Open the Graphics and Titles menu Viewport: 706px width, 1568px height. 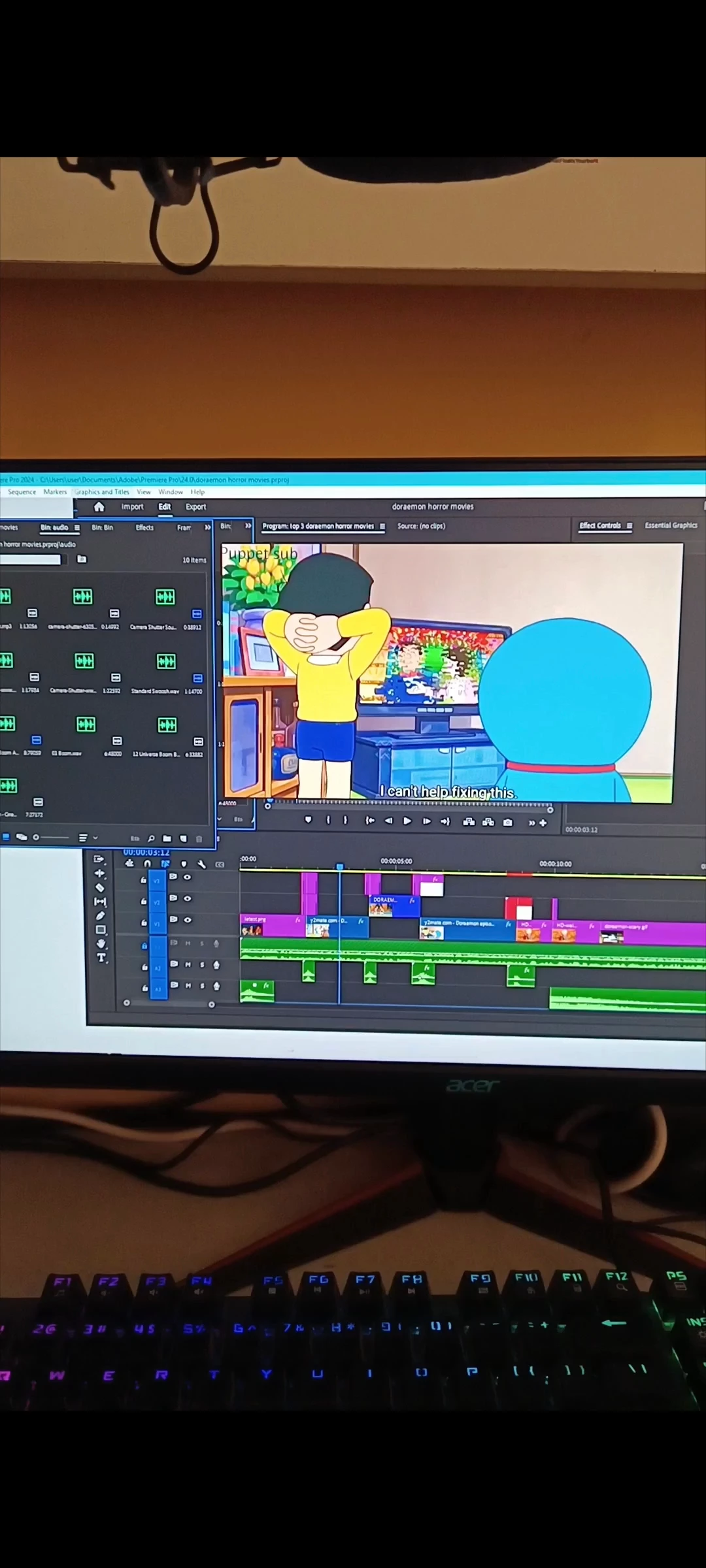tap(102, 492)
